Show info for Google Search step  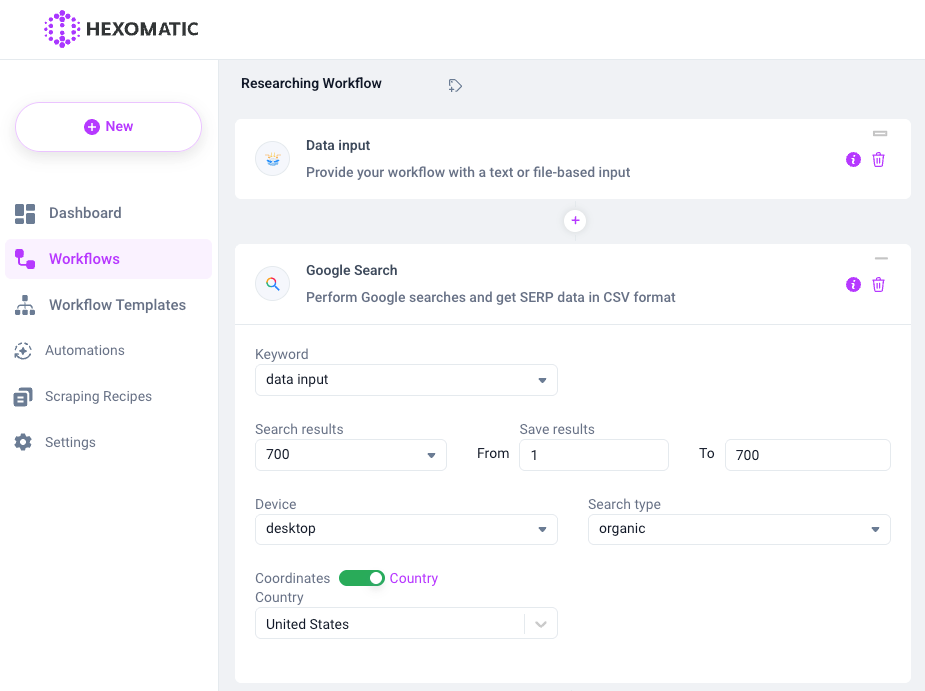coord(853,285)
